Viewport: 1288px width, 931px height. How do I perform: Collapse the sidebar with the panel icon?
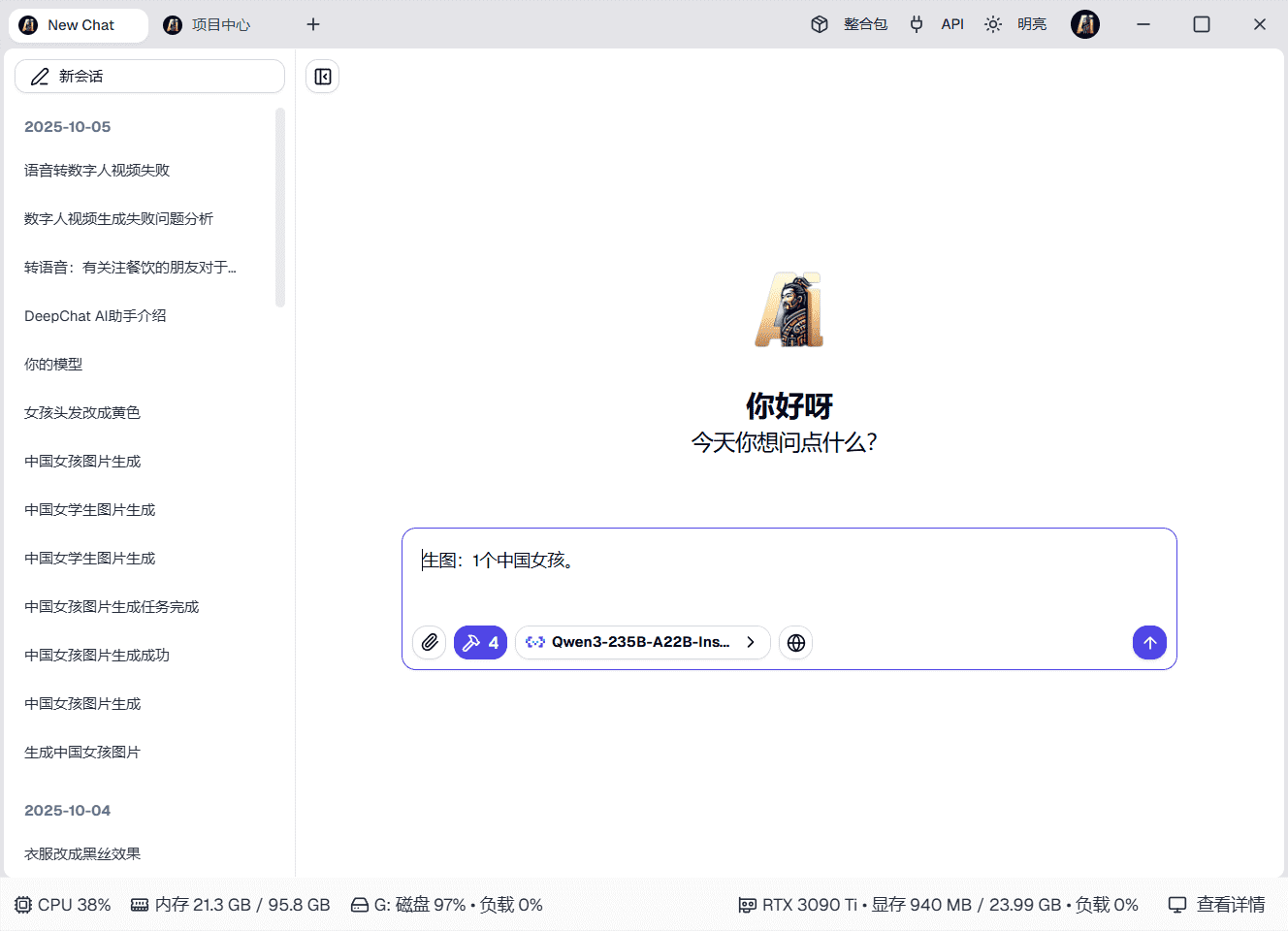click(322, 76)
